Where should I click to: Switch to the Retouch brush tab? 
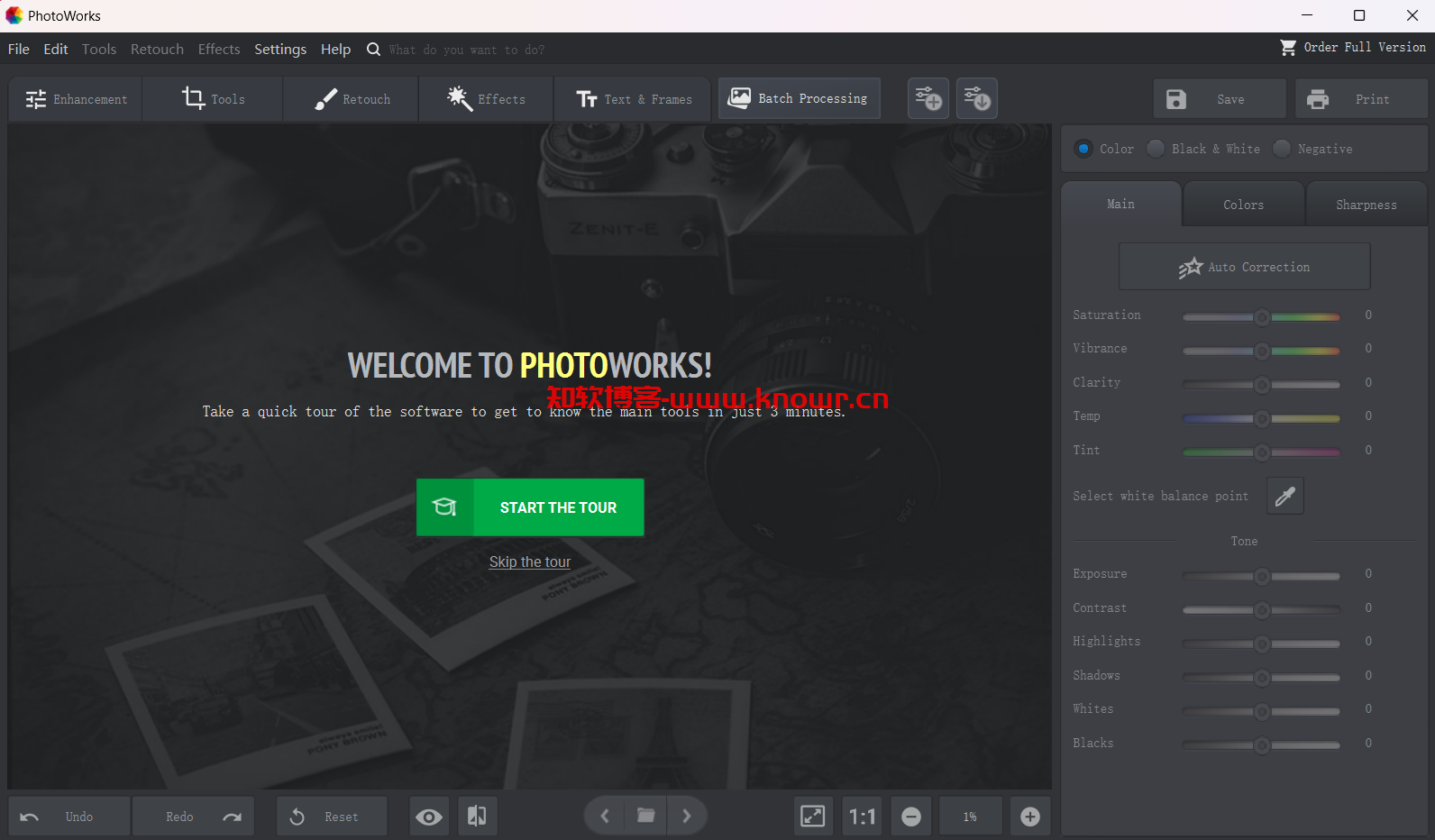coord(352,99)
